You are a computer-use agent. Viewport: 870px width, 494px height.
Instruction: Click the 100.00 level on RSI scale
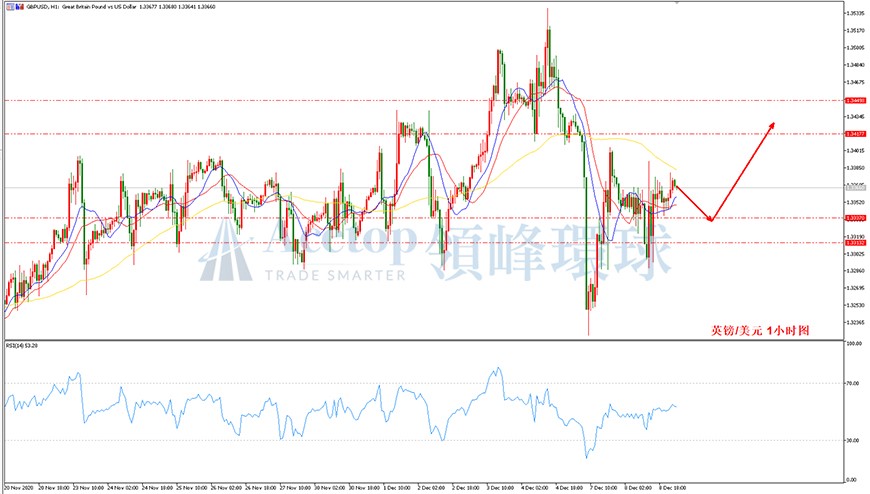[x=853, y=344]
